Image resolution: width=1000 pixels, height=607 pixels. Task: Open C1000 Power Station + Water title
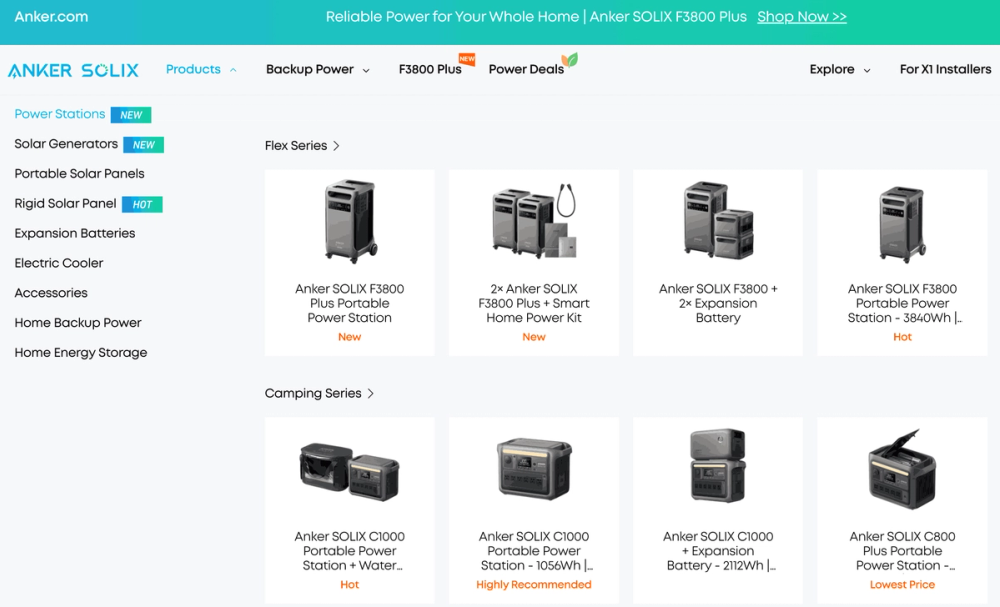click(x=349, y=551)
